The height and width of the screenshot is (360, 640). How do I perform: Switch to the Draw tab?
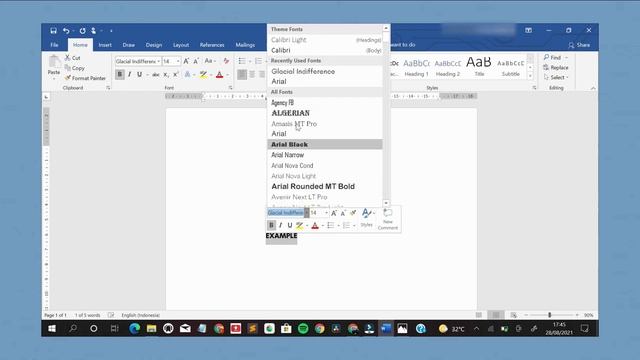(x=129, y=45)
